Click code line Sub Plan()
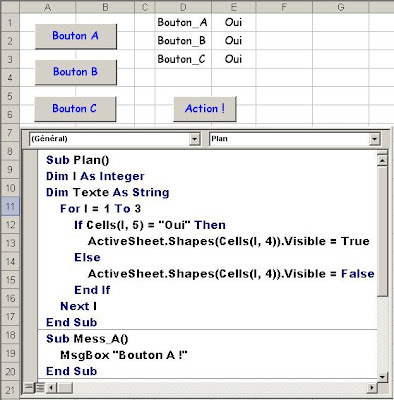 [78, 160]
